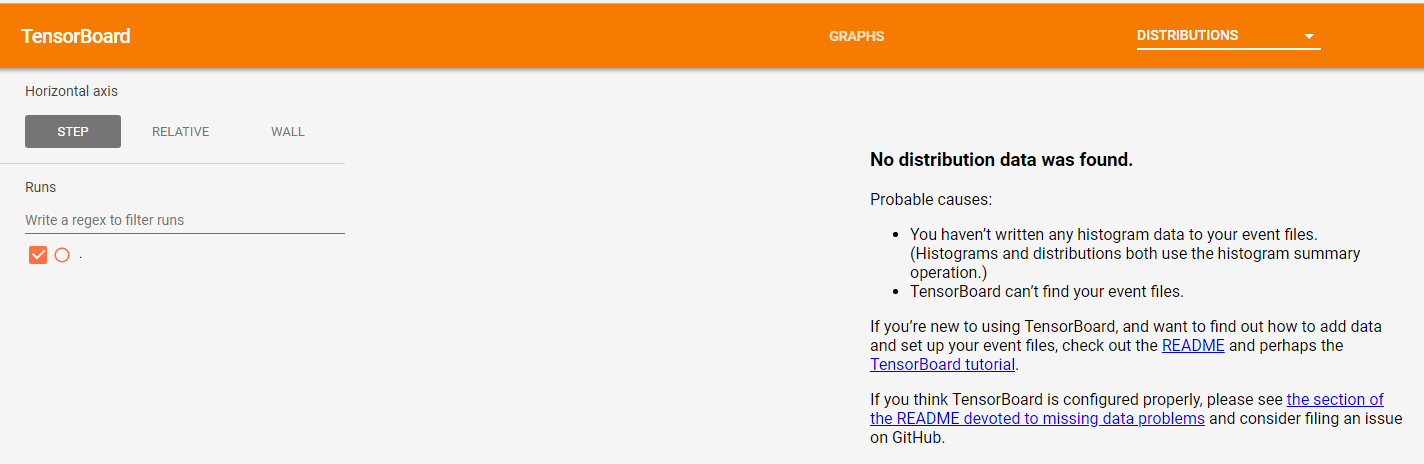Click the 'Runs' section label
The width and height of the screenshot is (1424, 464).
(40, 187)
